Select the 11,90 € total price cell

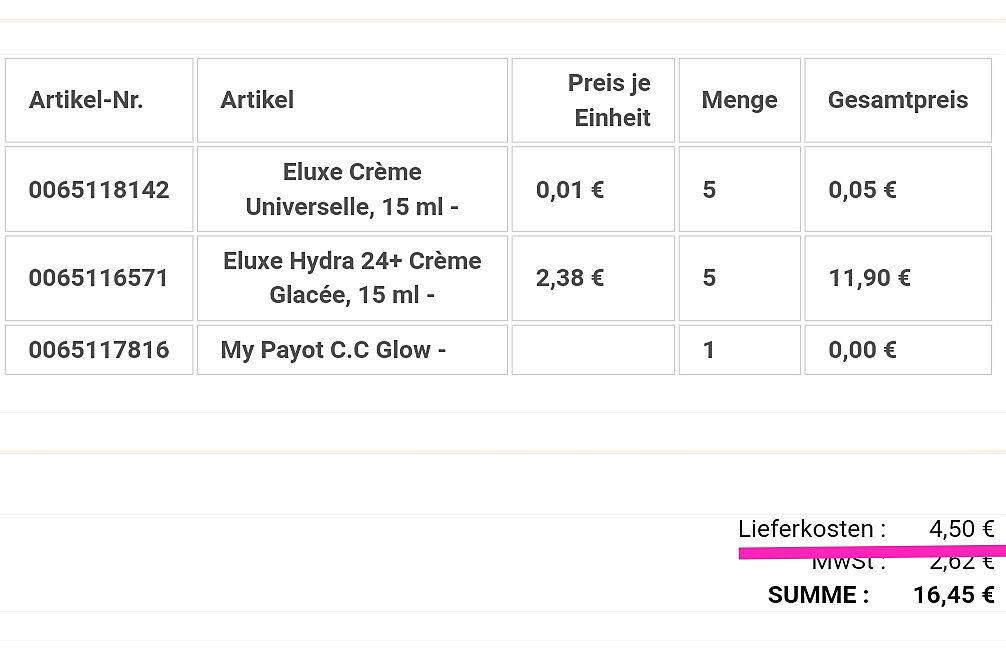[869, 278]
